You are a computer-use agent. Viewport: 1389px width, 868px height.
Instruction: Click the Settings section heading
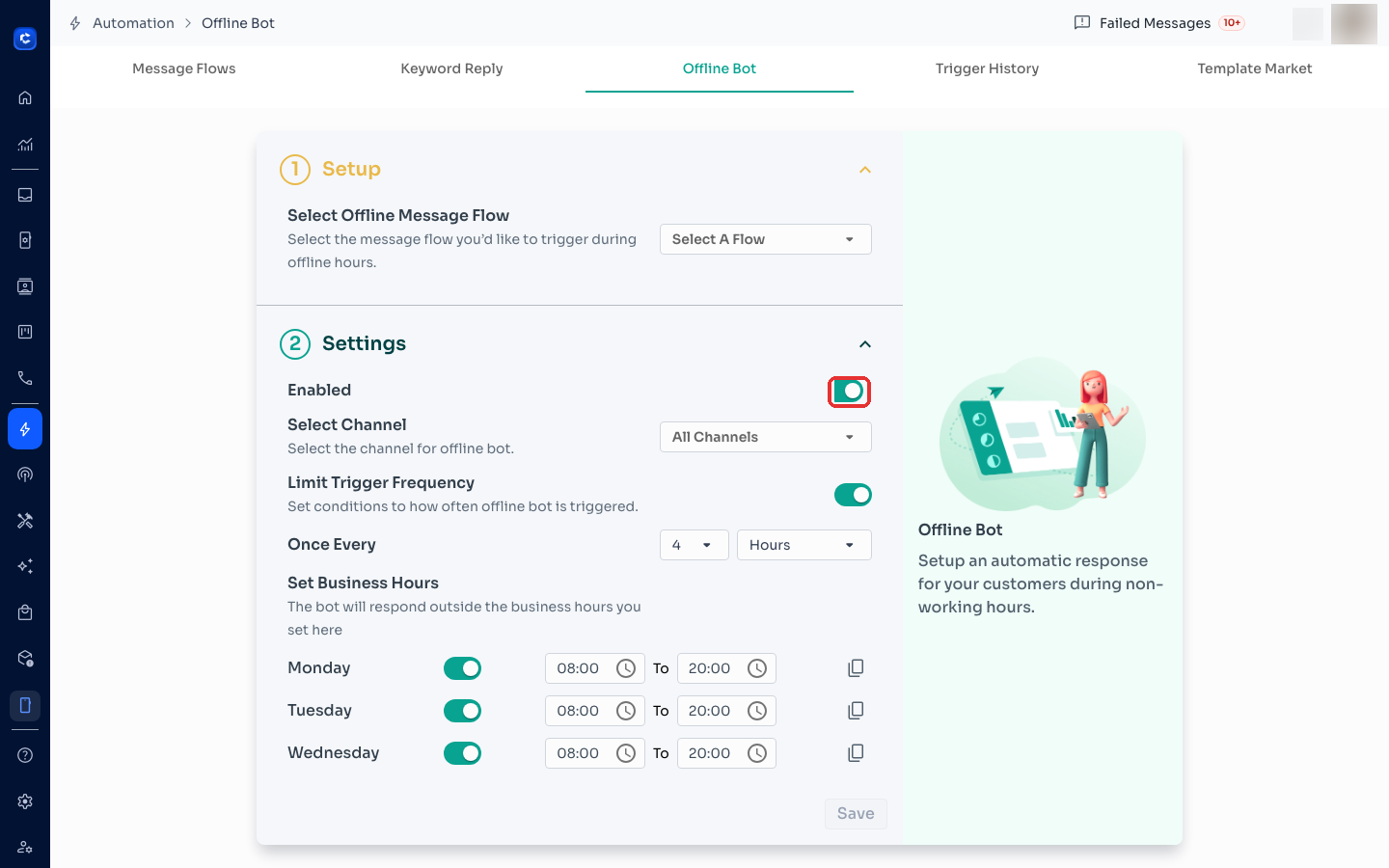click(x=364, y=343)
